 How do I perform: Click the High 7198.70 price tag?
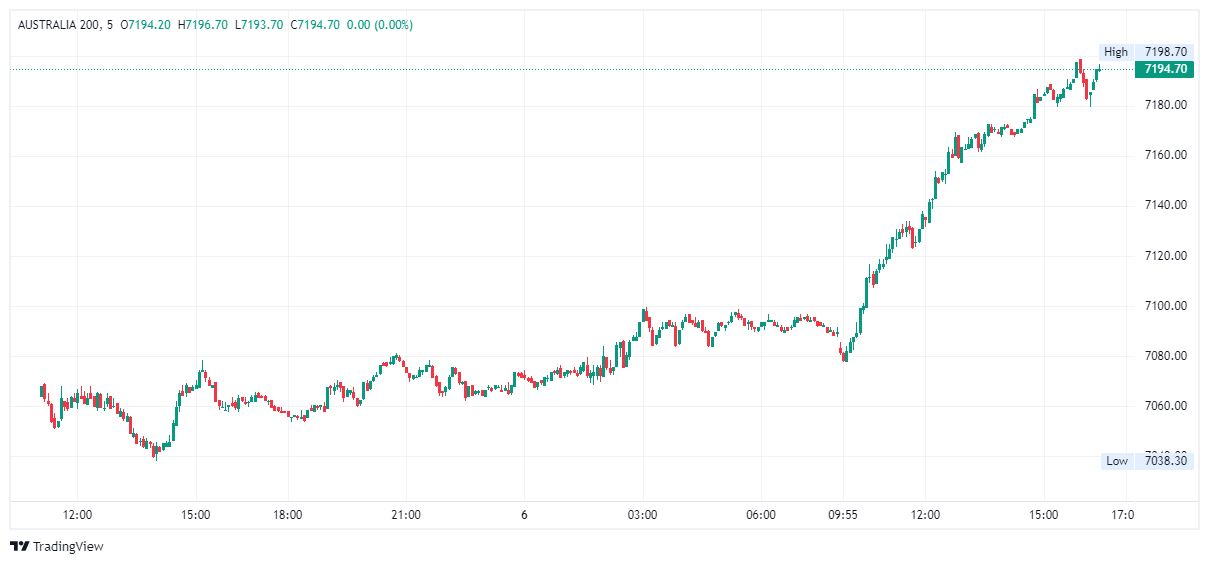click(1146, 51)
